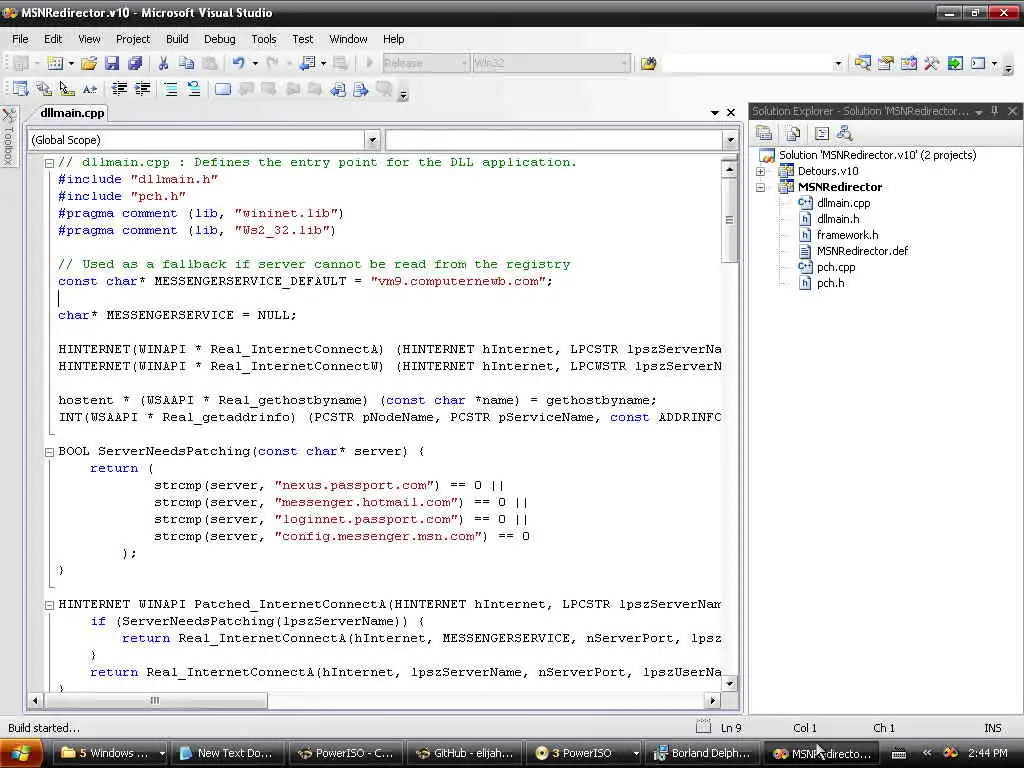This screenshot has height=768, width=1024.
Task: Open the Build menu
Action: 177,39
